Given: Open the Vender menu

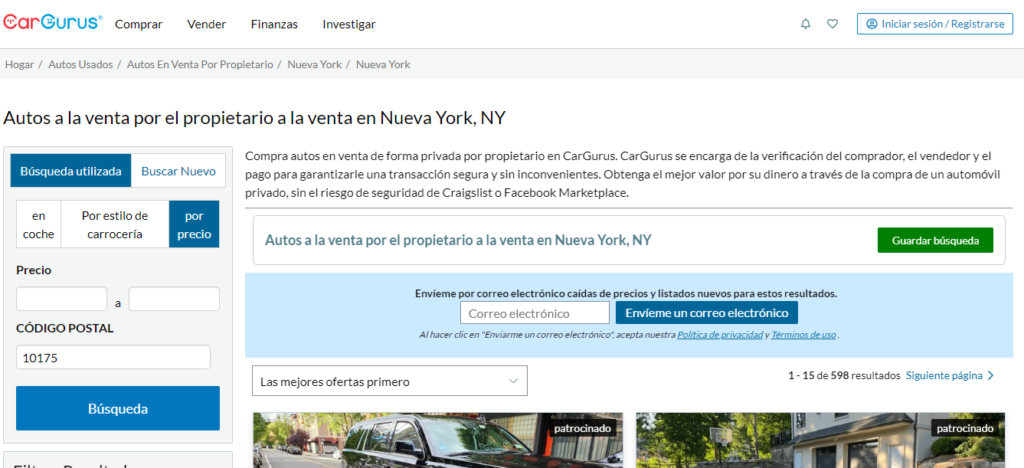Looking at the screenshot, I should pos(206,24).
